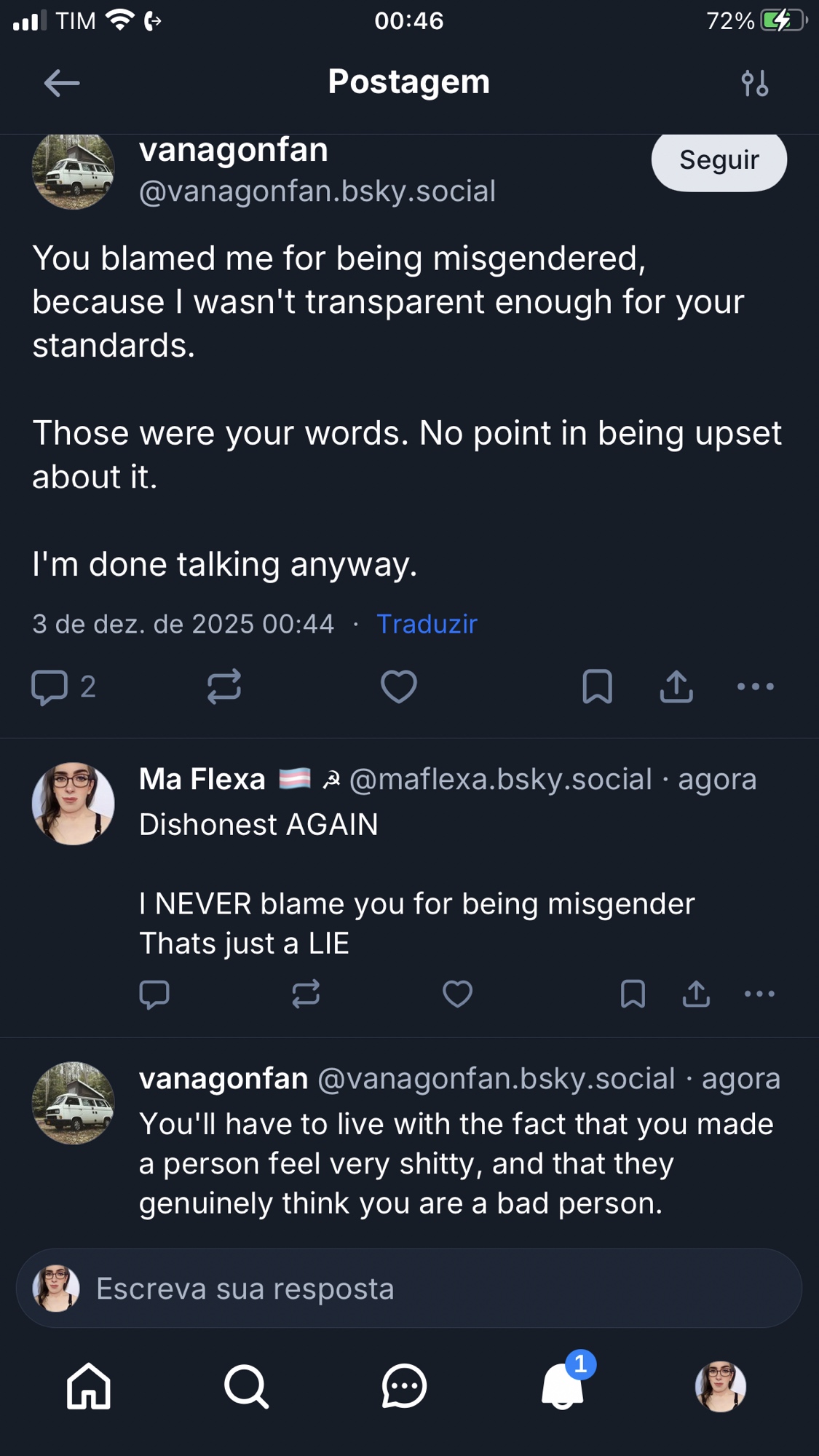This screenshot has height=1456, width=819.
Task: Share vanagonfan's main post
Action: (x=676, y=687)
